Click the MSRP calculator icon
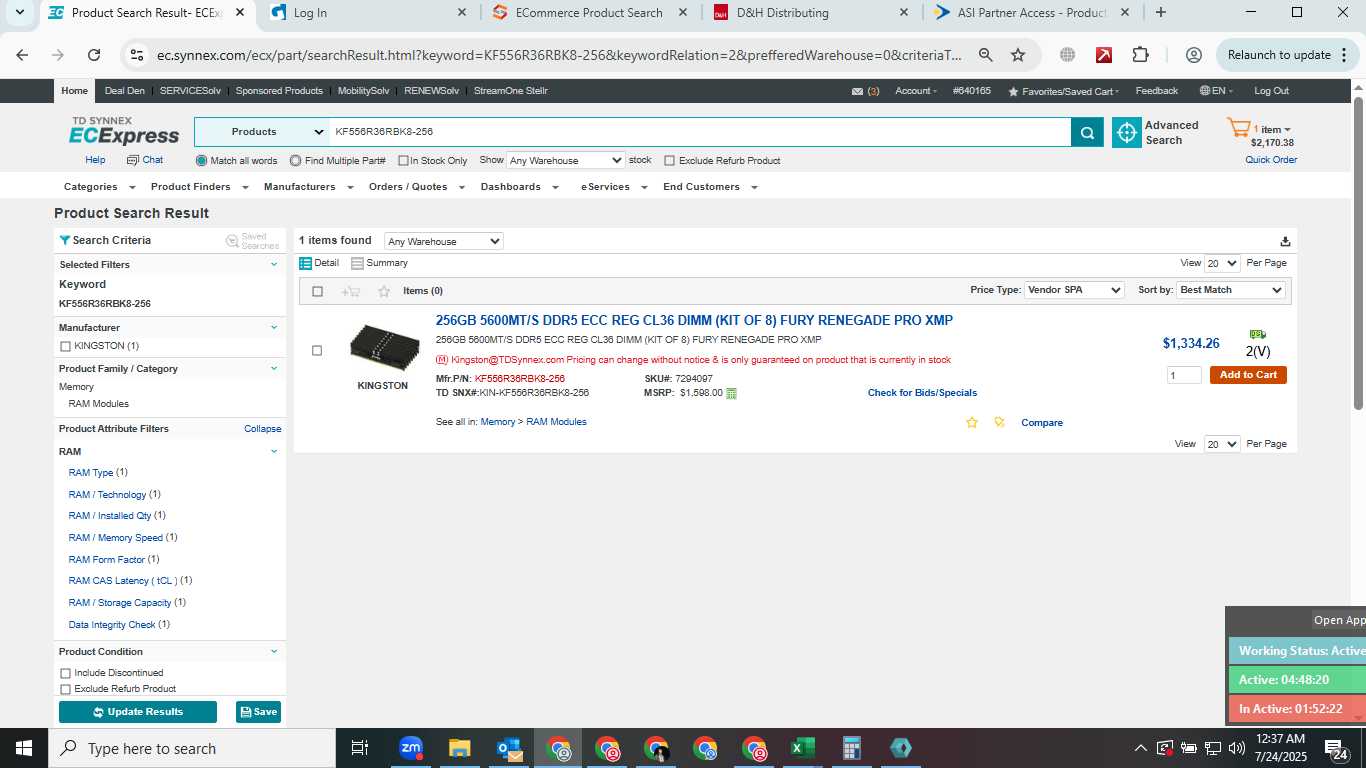The height and width of the screenshot is (768, 1366). (x=731, y=393)
